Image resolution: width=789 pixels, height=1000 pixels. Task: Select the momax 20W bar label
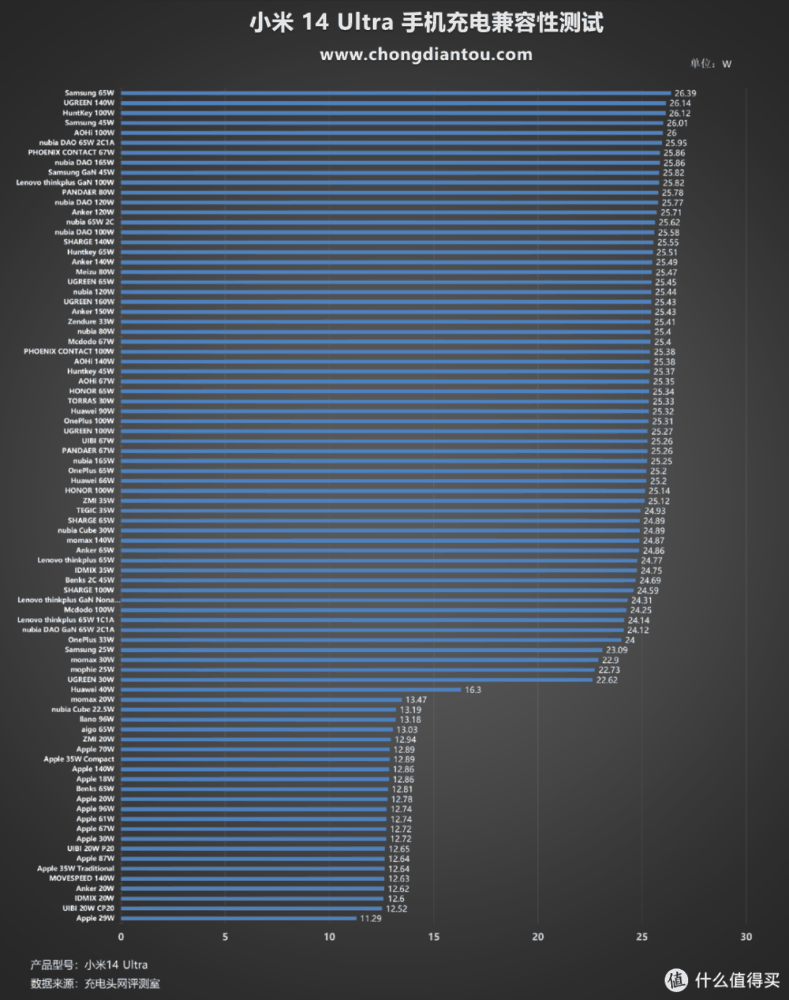point(93,699)
